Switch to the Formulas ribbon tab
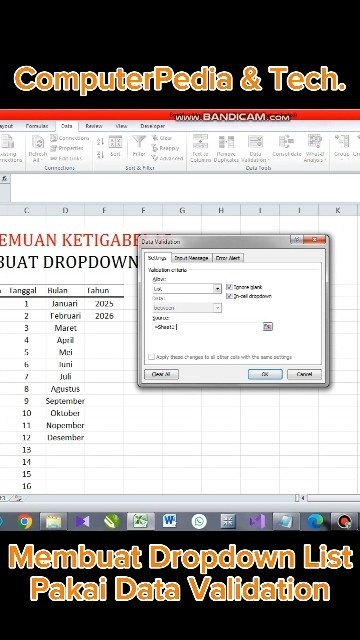 [x=37, y=126]
